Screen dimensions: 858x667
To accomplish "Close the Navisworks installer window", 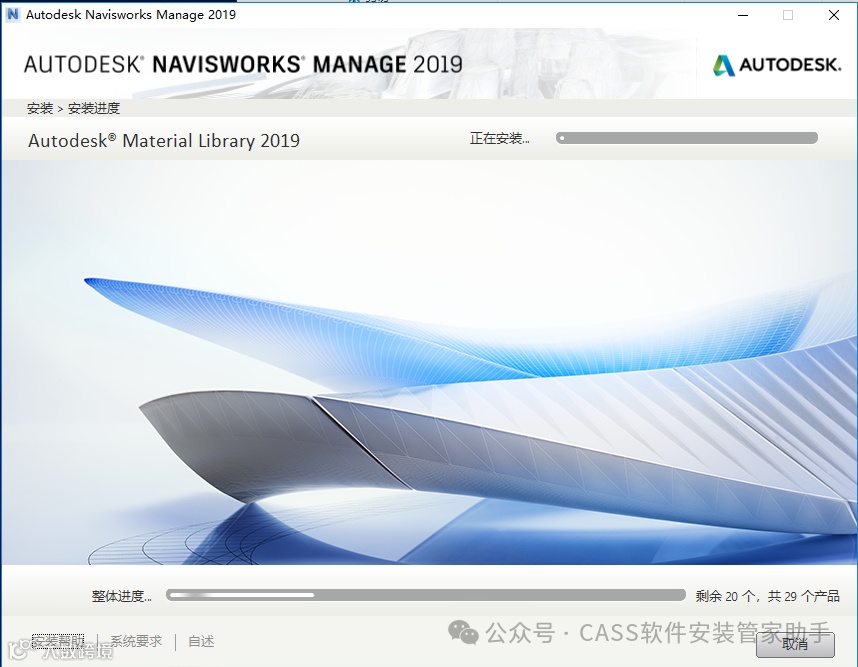I will click(834, 15).
